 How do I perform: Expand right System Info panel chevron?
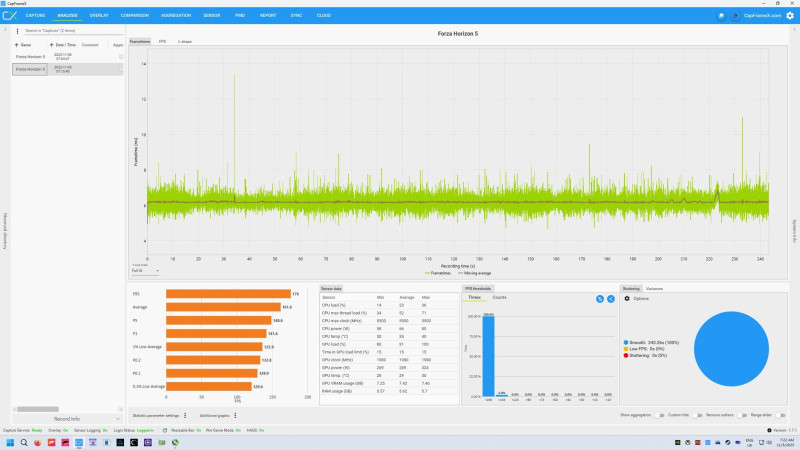pos(794,30)
